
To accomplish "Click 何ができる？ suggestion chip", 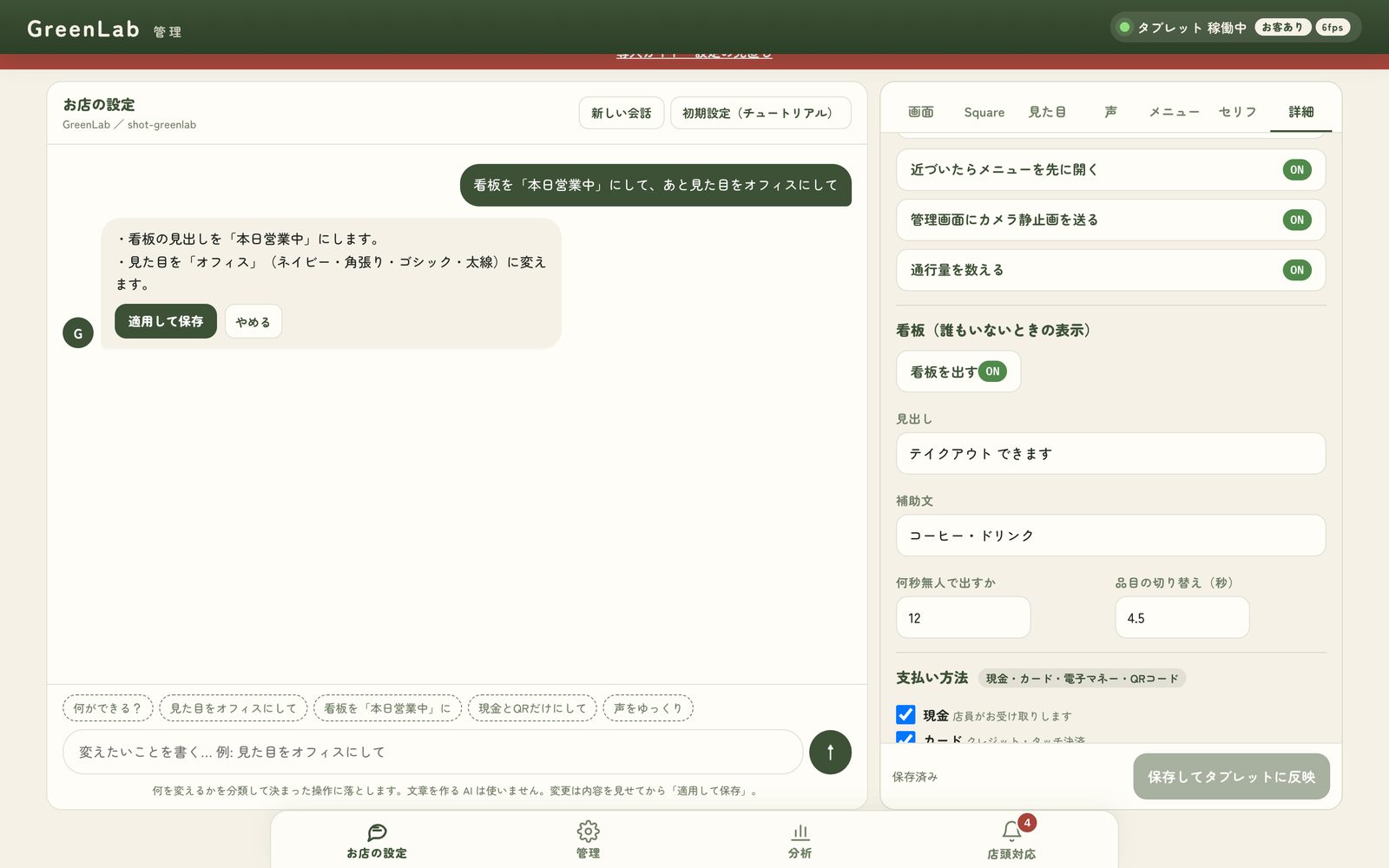I will tap(108, 708).
